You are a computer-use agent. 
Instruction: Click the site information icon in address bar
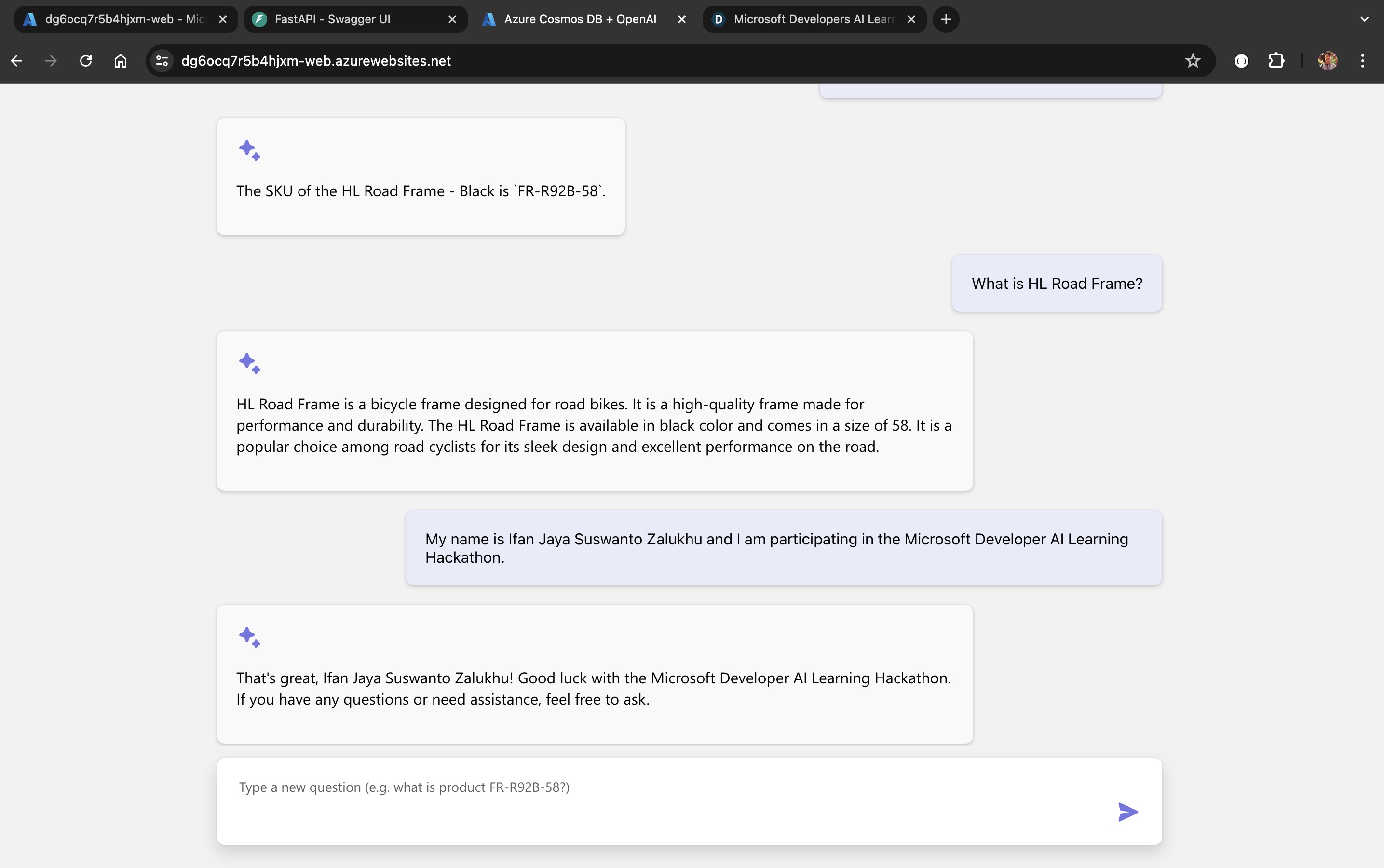pos(163,61)
